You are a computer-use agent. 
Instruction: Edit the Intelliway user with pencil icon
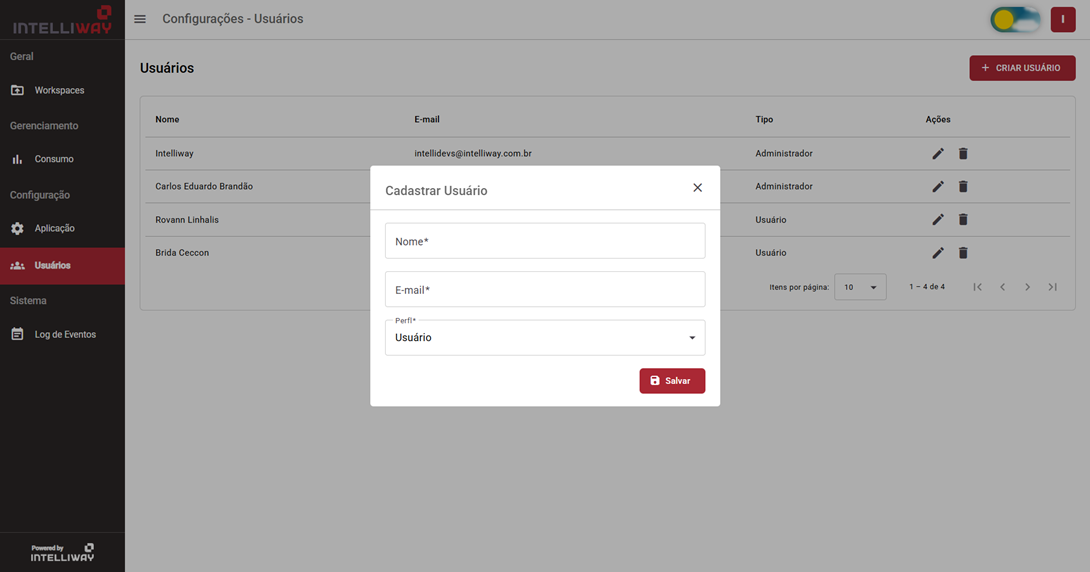pos(938,154)
